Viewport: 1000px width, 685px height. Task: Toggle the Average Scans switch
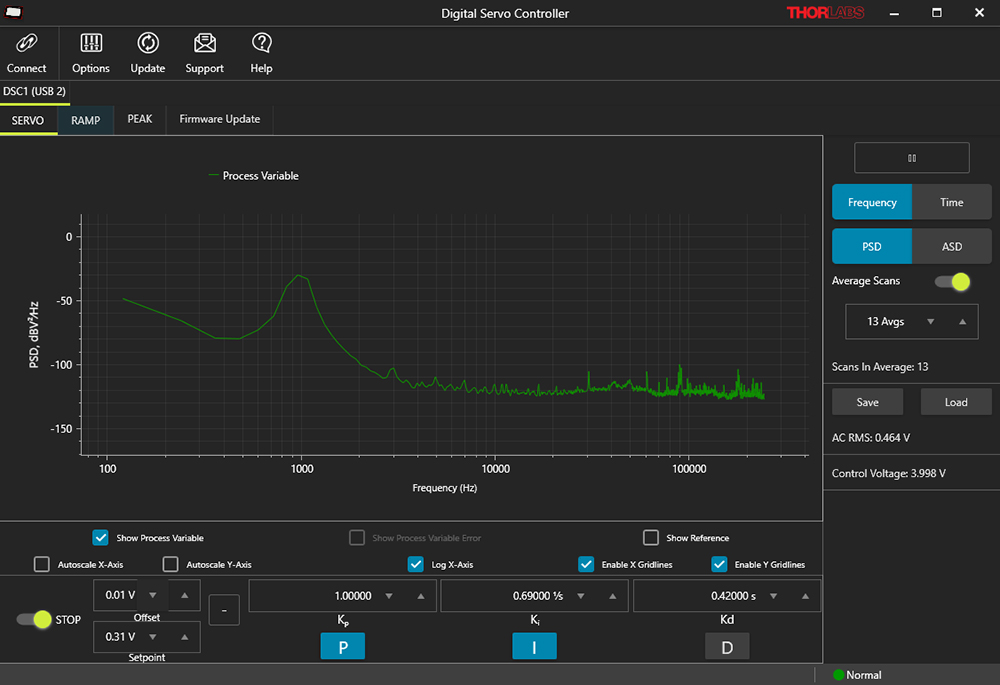point(952,281)
